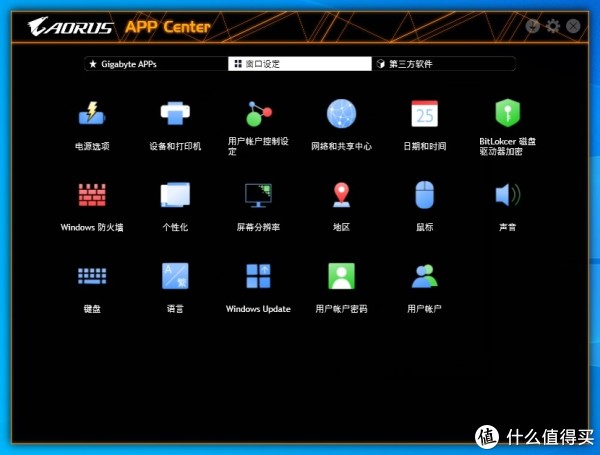Open the settings gear in title bar

coord(553,26)
